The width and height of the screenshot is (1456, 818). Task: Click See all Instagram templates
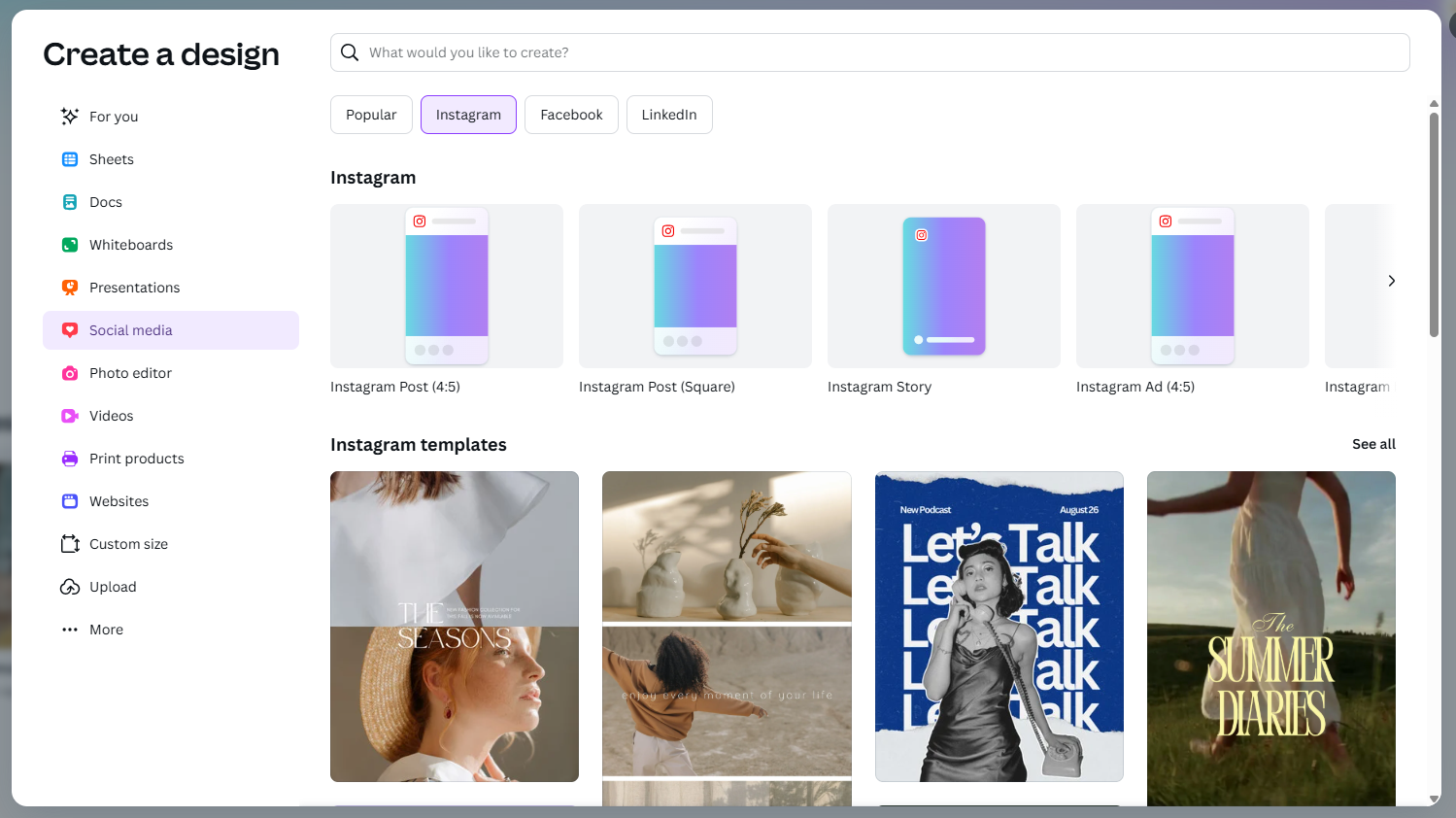tap(1373, 444)
